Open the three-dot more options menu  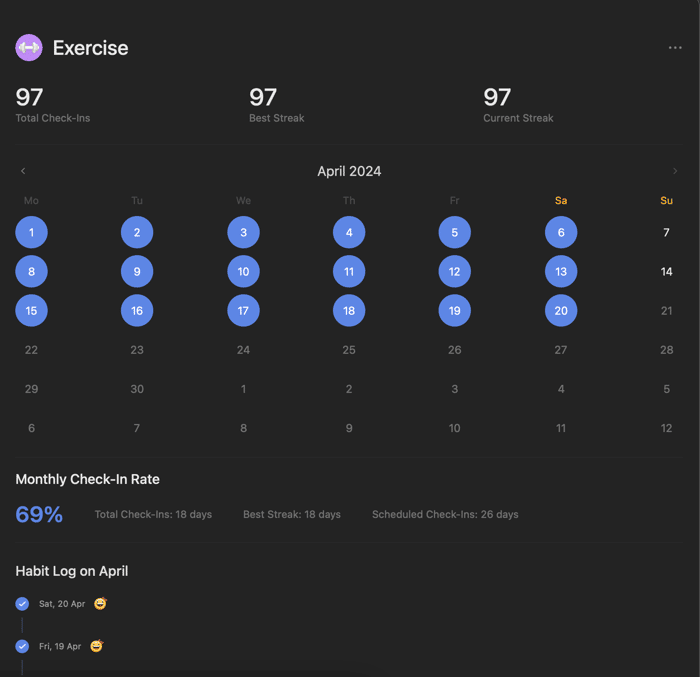(x=675, y=48)
